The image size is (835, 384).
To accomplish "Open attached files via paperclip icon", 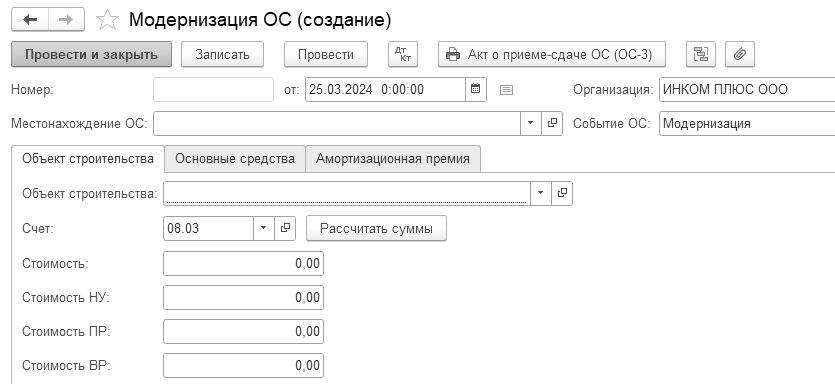I will click(x=740, y=54).
